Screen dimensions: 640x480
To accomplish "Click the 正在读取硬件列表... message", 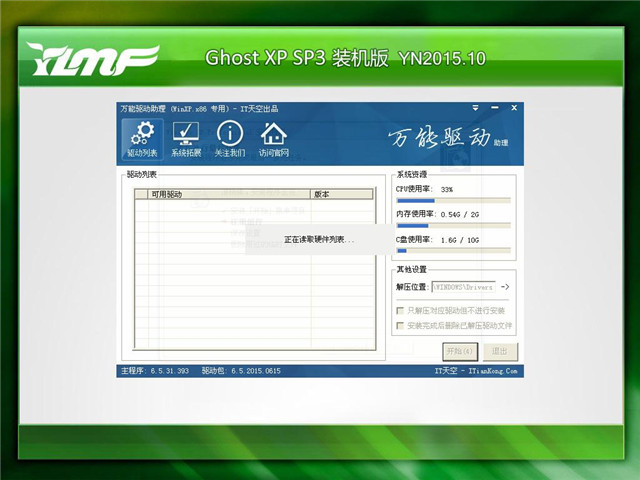I will pos(319,240).
